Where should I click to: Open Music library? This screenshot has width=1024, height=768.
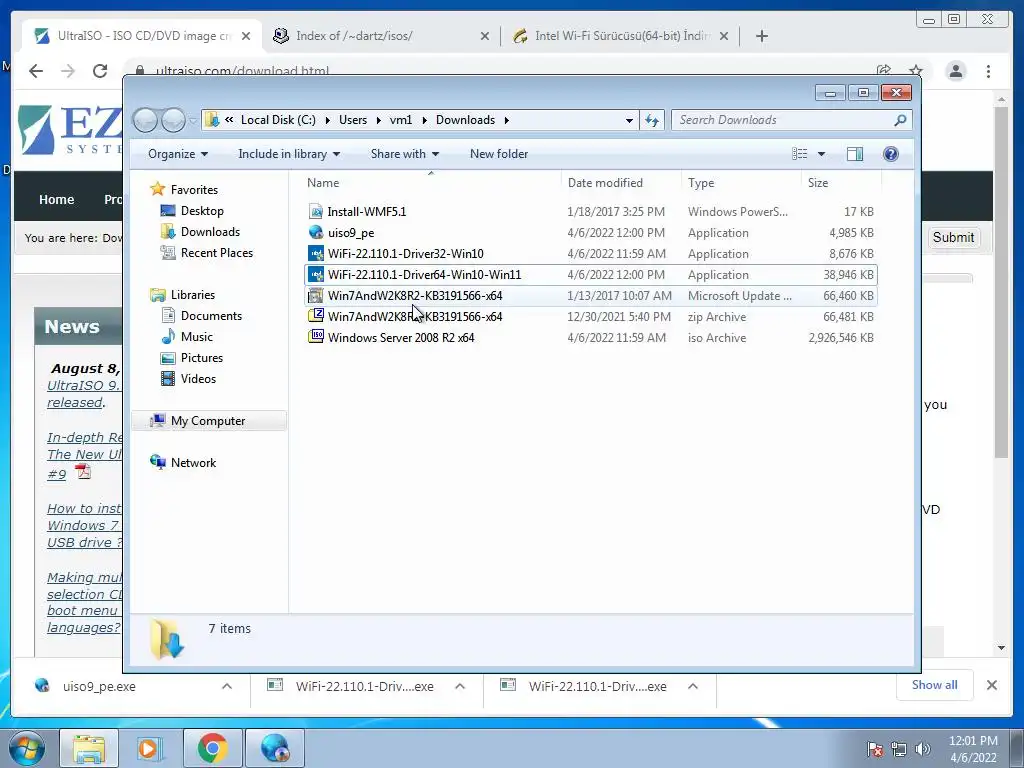(x=197, y=336)
